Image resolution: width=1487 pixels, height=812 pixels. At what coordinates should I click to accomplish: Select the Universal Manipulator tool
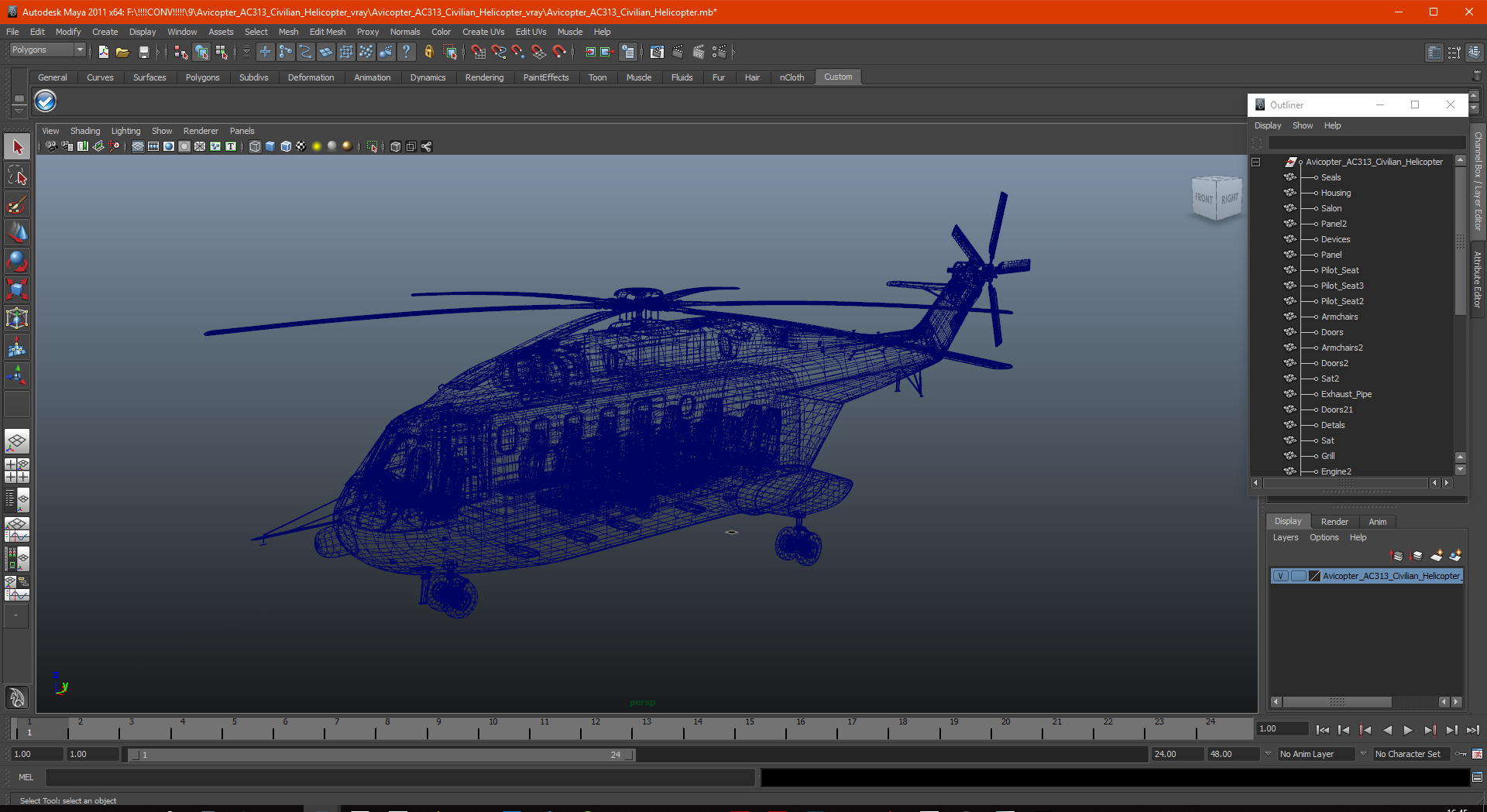pos(17,319)
